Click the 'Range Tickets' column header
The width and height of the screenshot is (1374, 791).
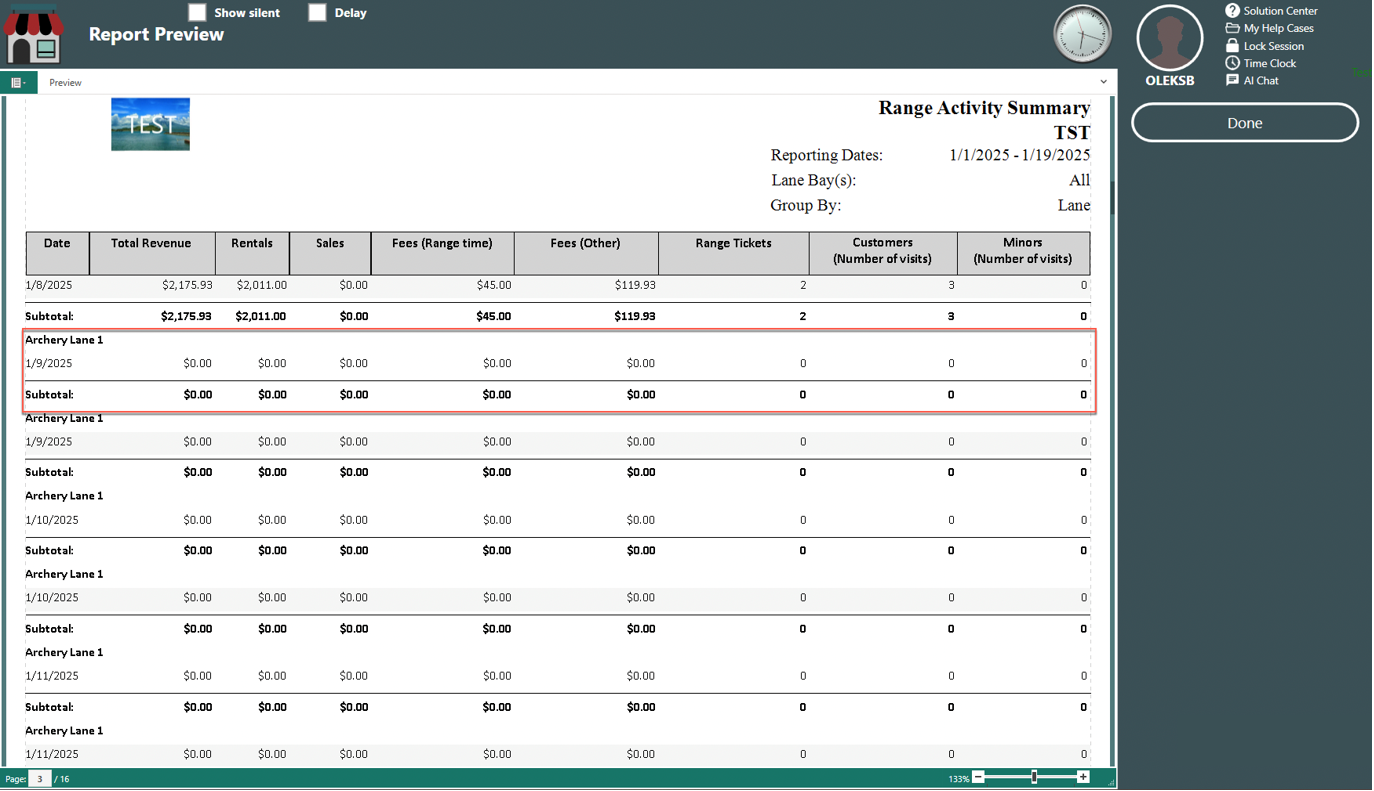coord(734,253)
